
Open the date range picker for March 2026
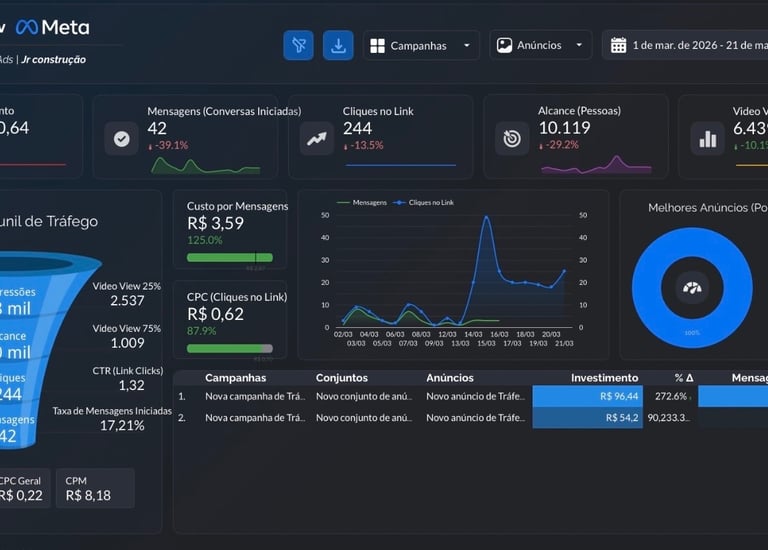(685, 45)
